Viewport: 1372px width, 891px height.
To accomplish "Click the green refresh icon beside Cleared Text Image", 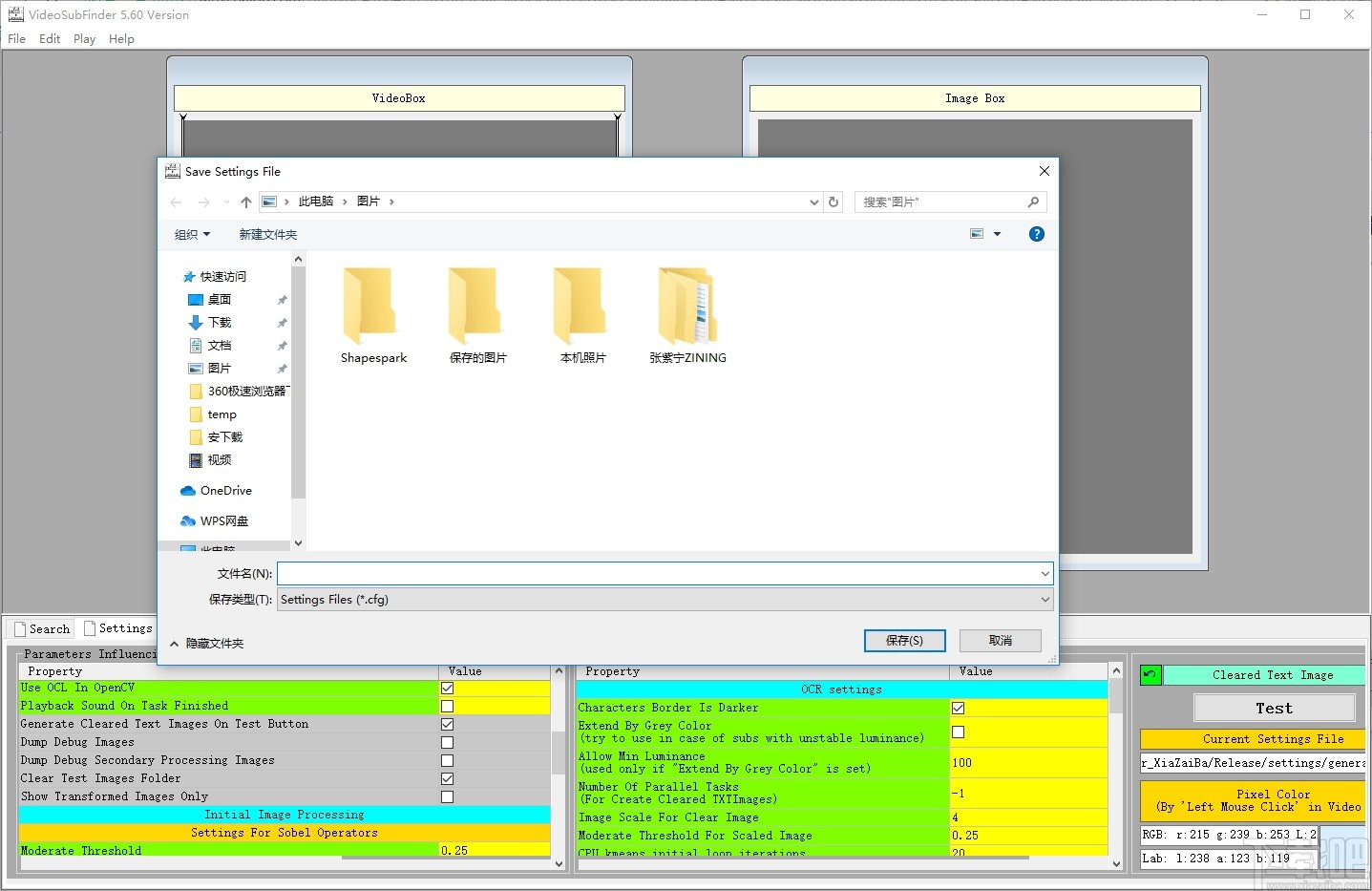I will pyautogui.click(x=1150, y=675).
